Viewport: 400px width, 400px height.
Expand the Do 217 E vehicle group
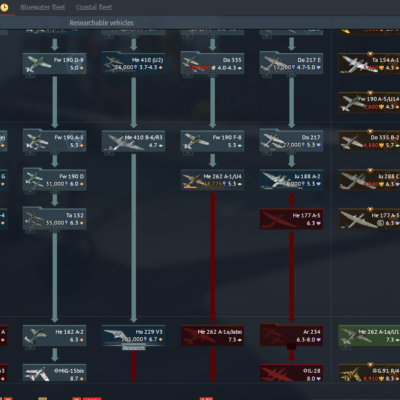pyautogui.click(x=291, y=63)
